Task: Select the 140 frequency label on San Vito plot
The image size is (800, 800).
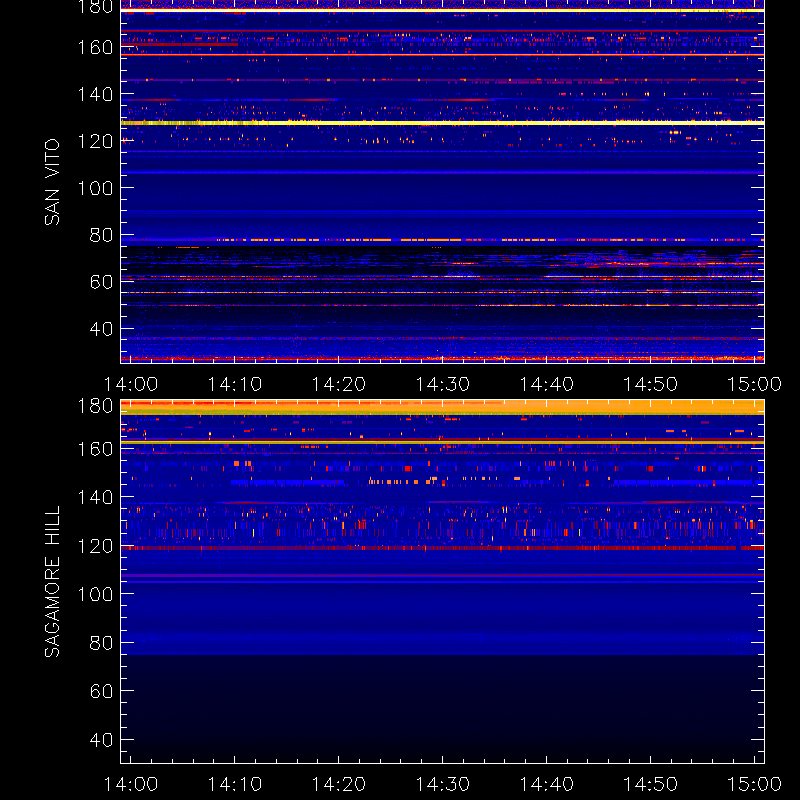Action: click(95, 94)
